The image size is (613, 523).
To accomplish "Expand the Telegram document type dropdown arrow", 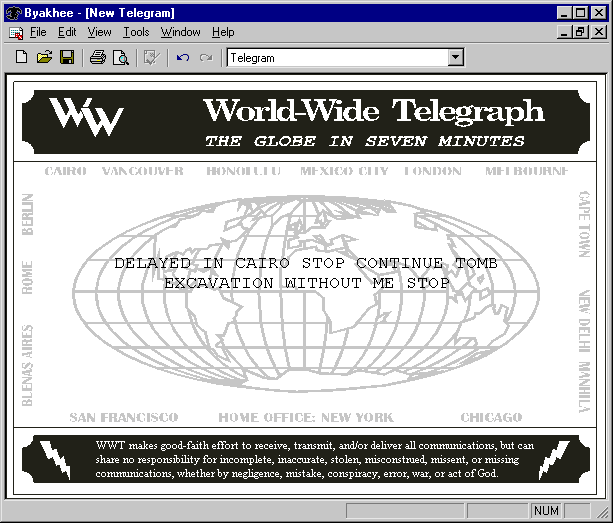I will [x=455, y=57].
